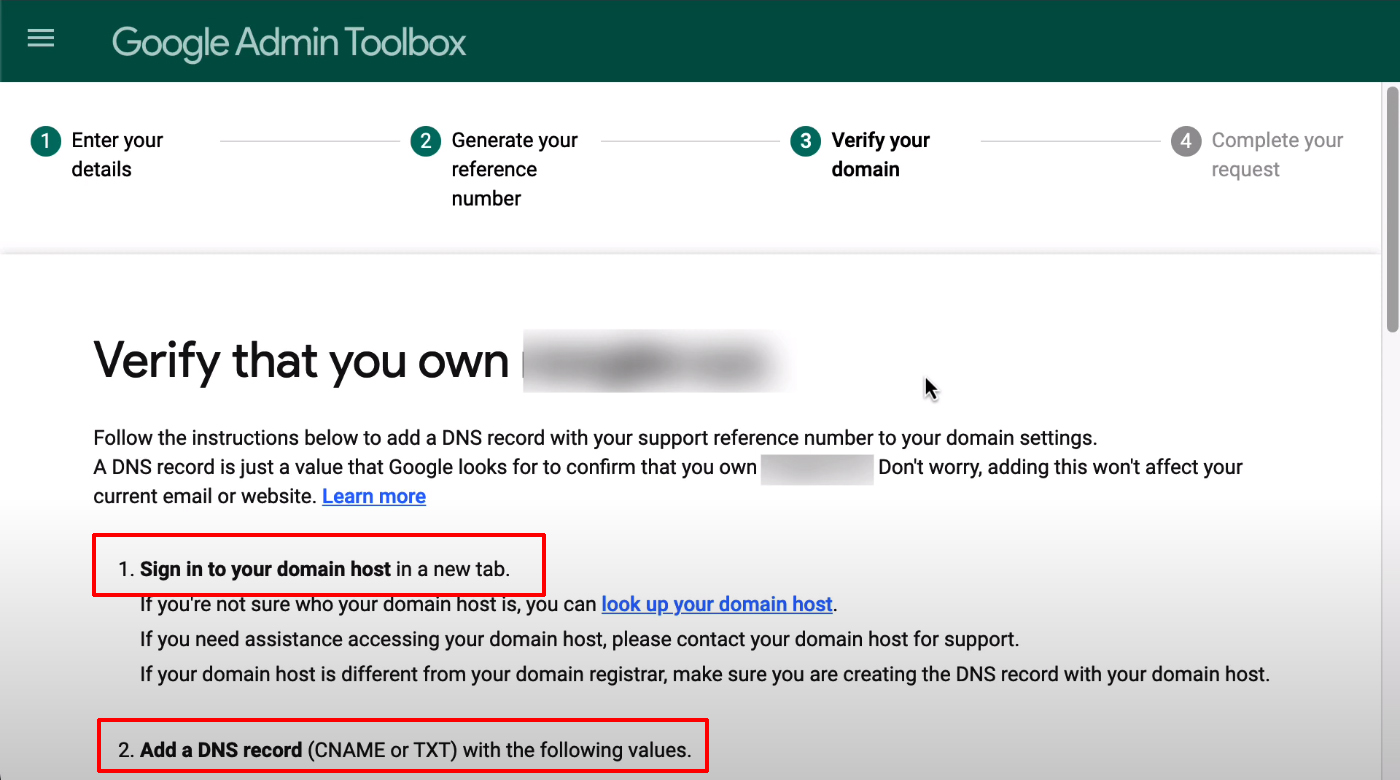Click the green Verify your domain badge
Screen dimensions: 1400x780
coord(805,141)
